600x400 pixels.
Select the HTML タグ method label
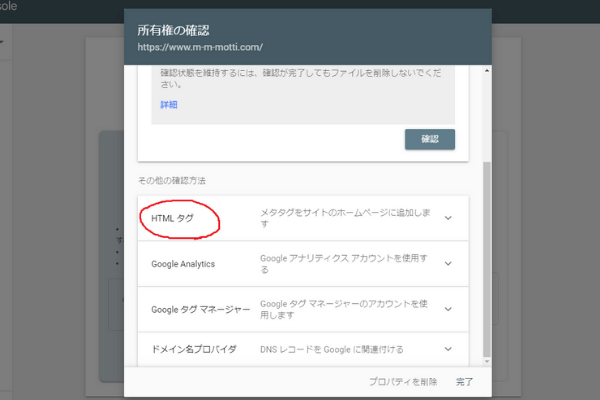coord(173,218)
